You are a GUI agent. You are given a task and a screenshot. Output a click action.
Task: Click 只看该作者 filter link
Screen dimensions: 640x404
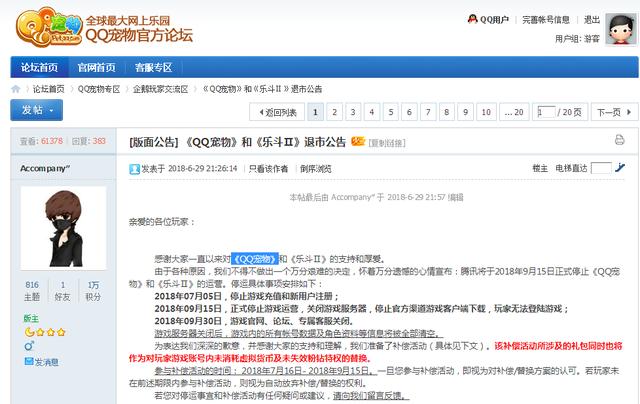(268, 169)
